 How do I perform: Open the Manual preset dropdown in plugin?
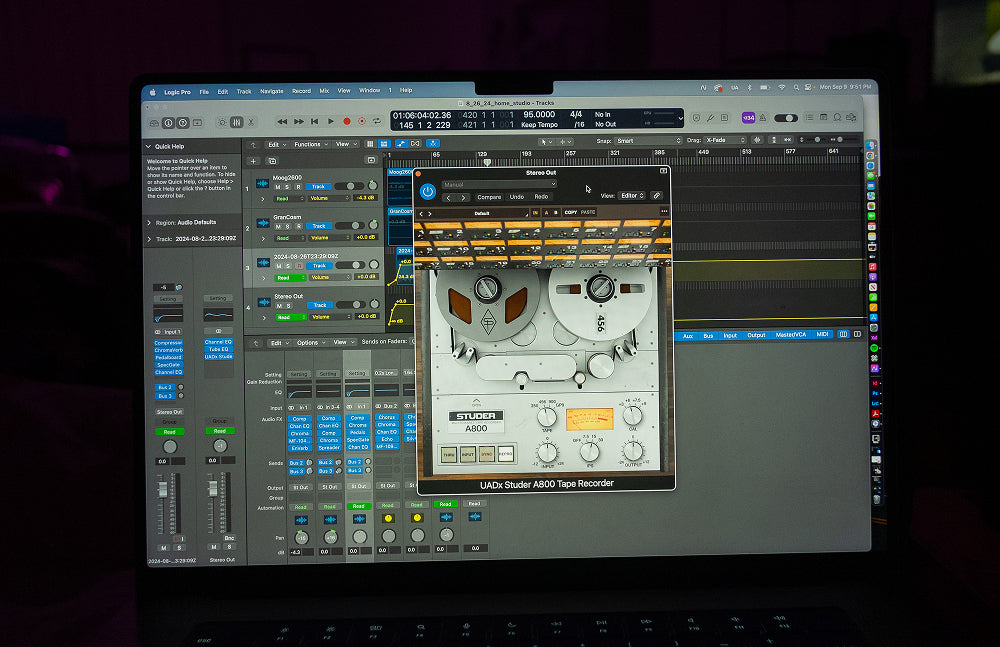point(499,184)
